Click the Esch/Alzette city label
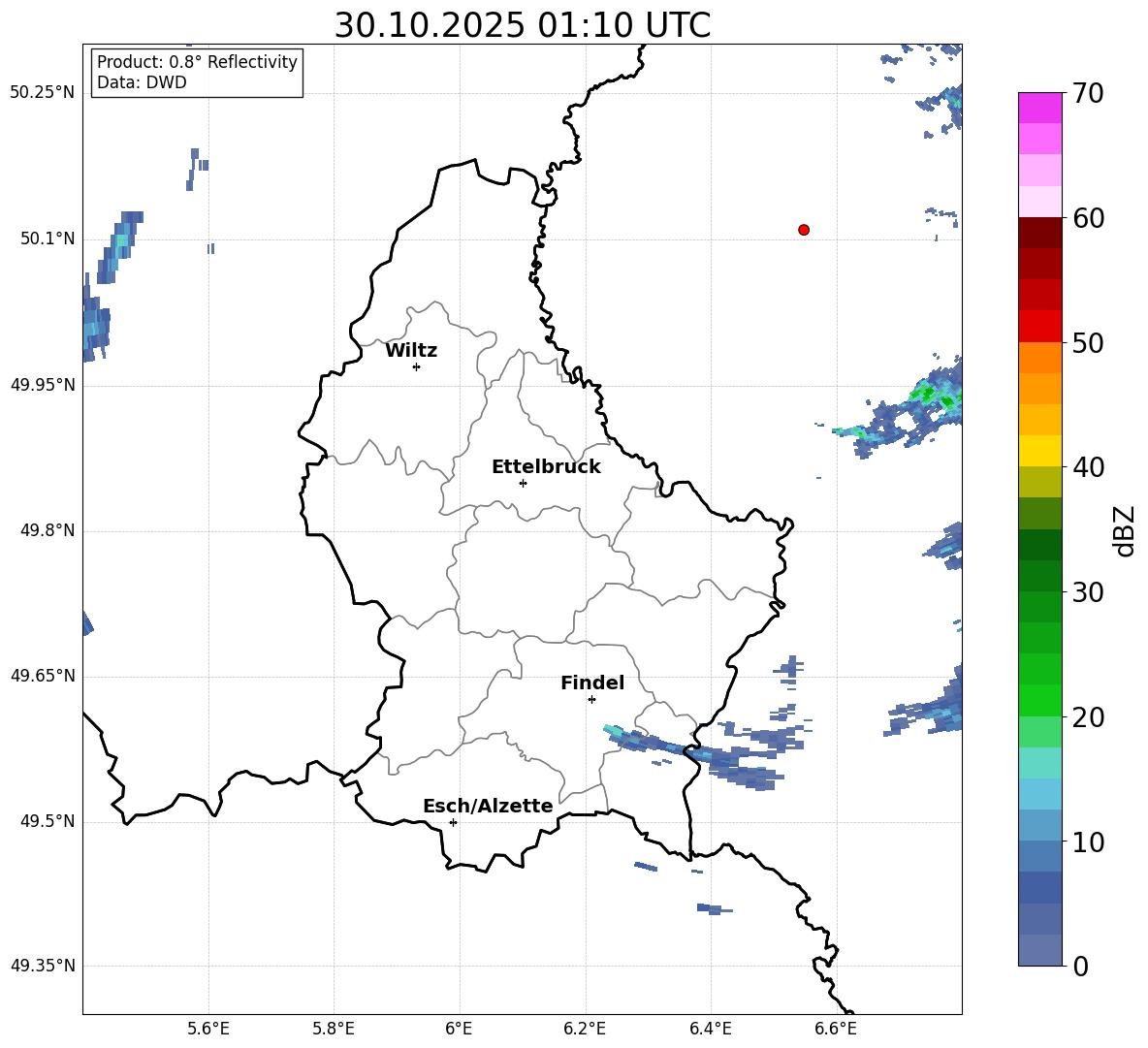Image resolution: width=1148 pixels, height=1048 pixels. [488, 806]
